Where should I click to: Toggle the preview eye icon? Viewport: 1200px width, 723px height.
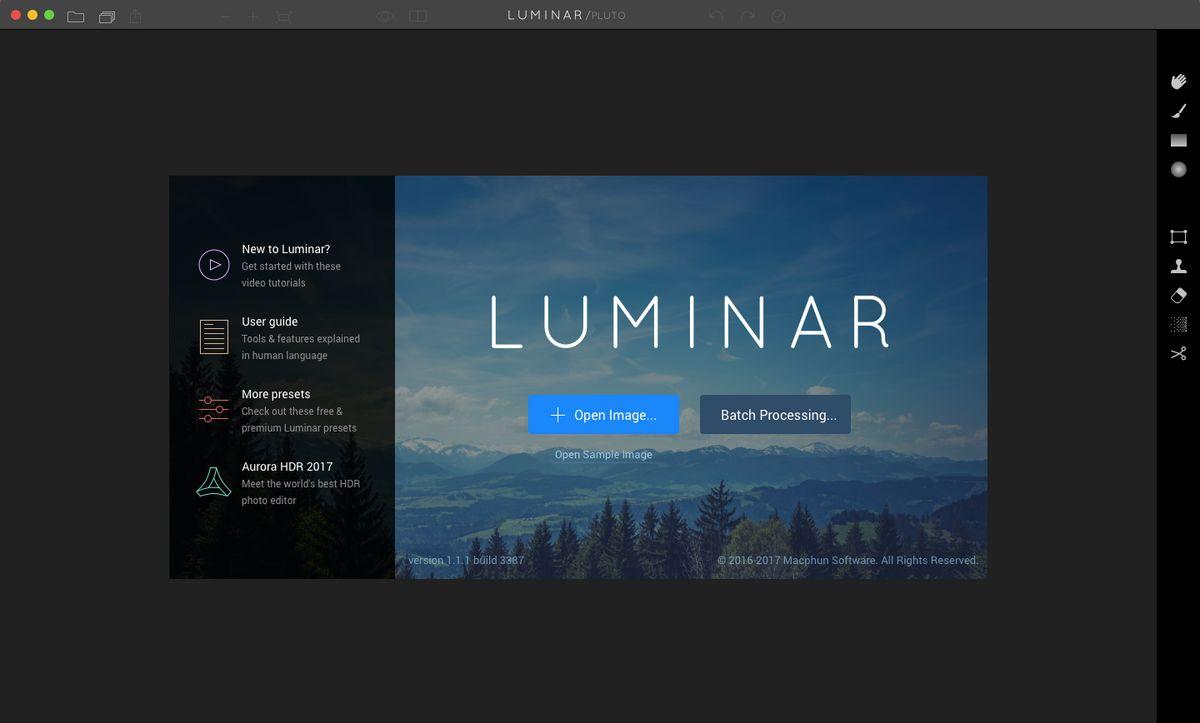pos(385,16)
